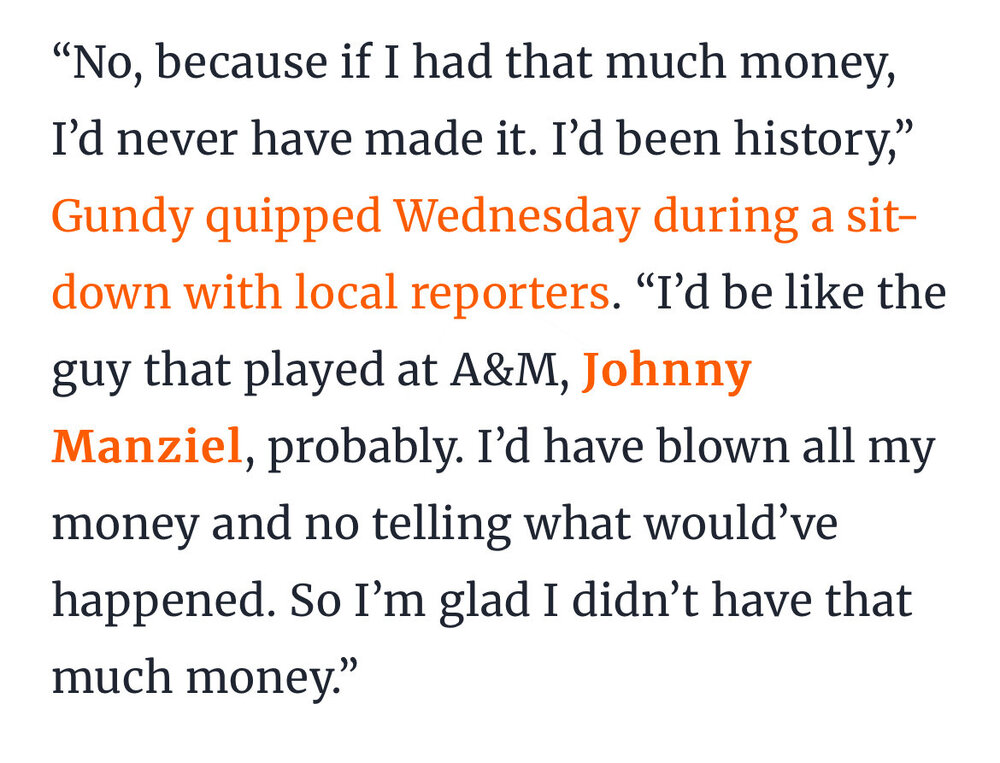Click the bold orange word 'Manziel'
The image size is (1000, 763).
pyautogui.click(x=147, y=445)
